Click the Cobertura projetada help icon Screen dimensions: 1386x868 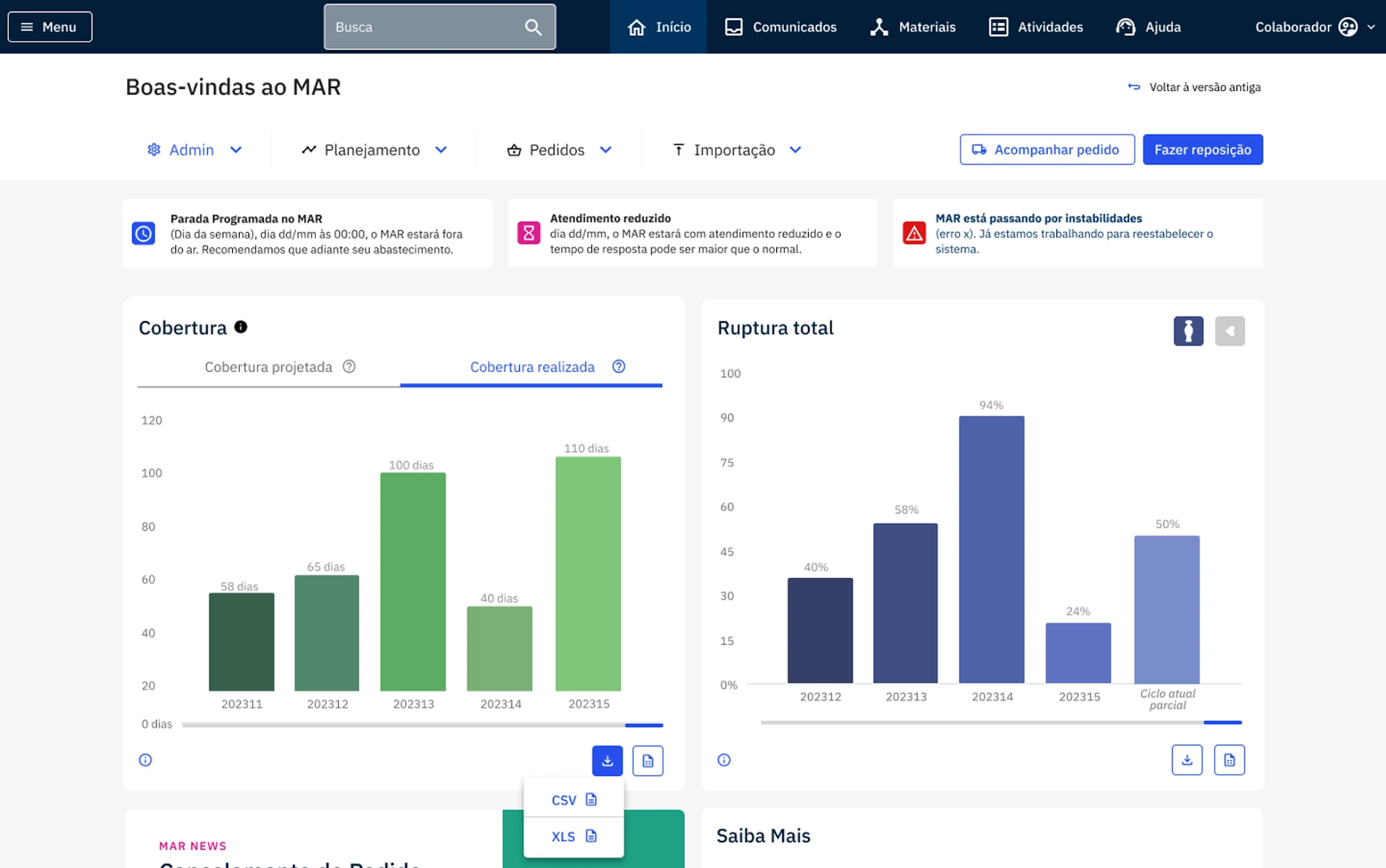click(349, 366)
